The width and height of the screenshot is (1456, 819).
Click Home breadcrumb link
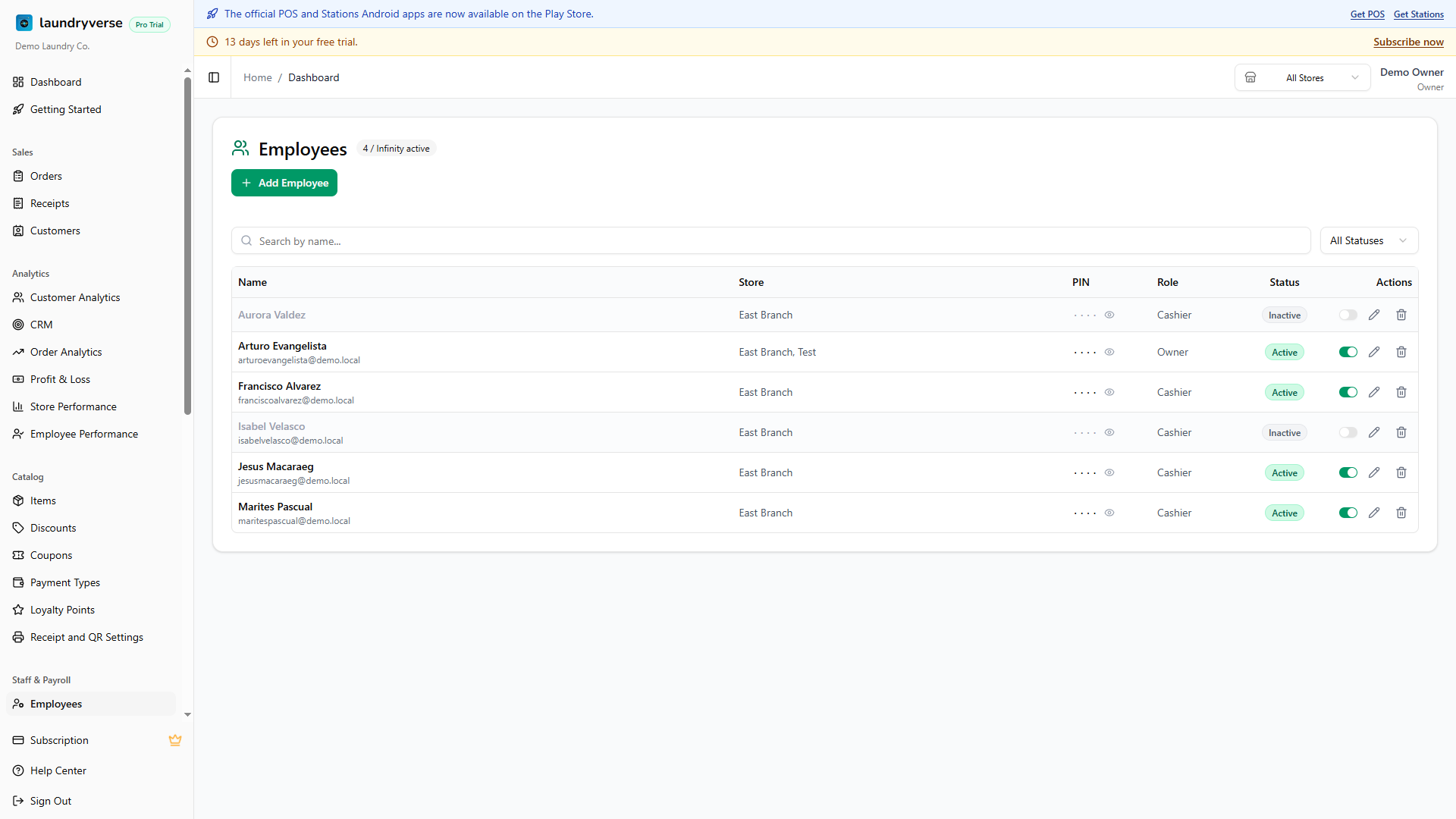258,77
